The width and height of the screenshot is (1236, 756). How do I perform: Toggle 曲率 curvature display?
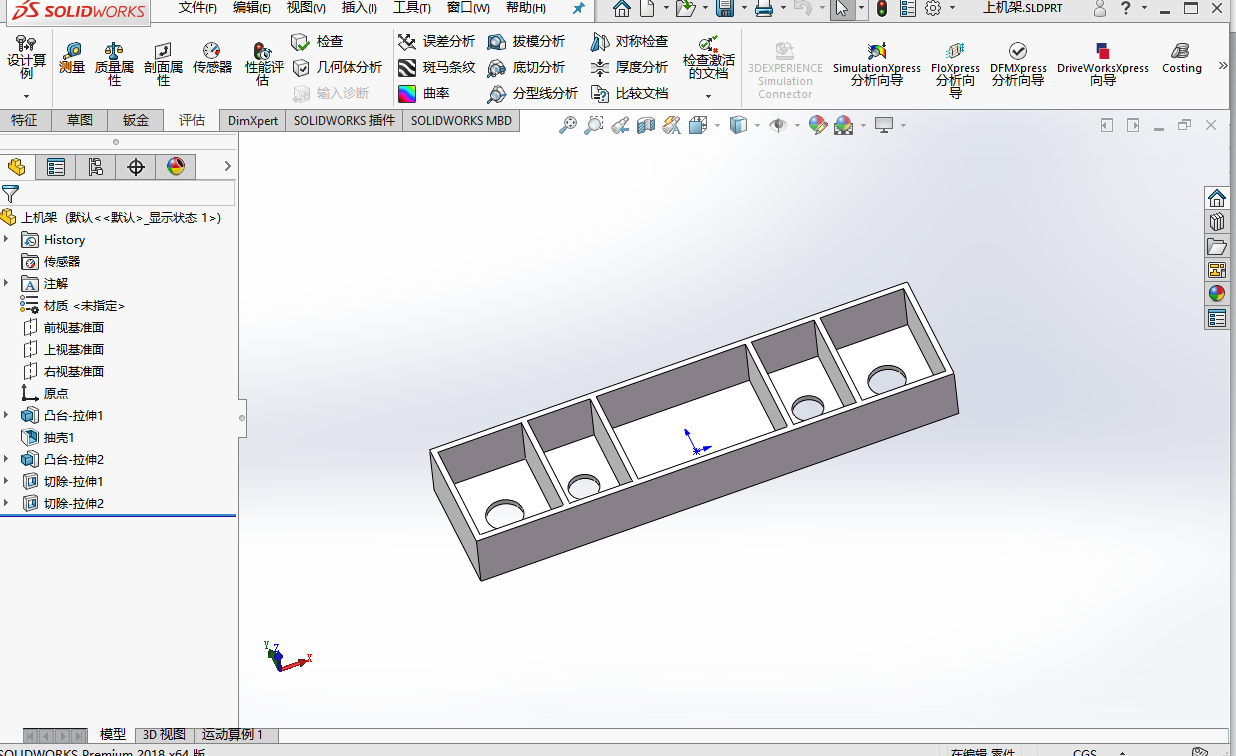tap(423, 93)
